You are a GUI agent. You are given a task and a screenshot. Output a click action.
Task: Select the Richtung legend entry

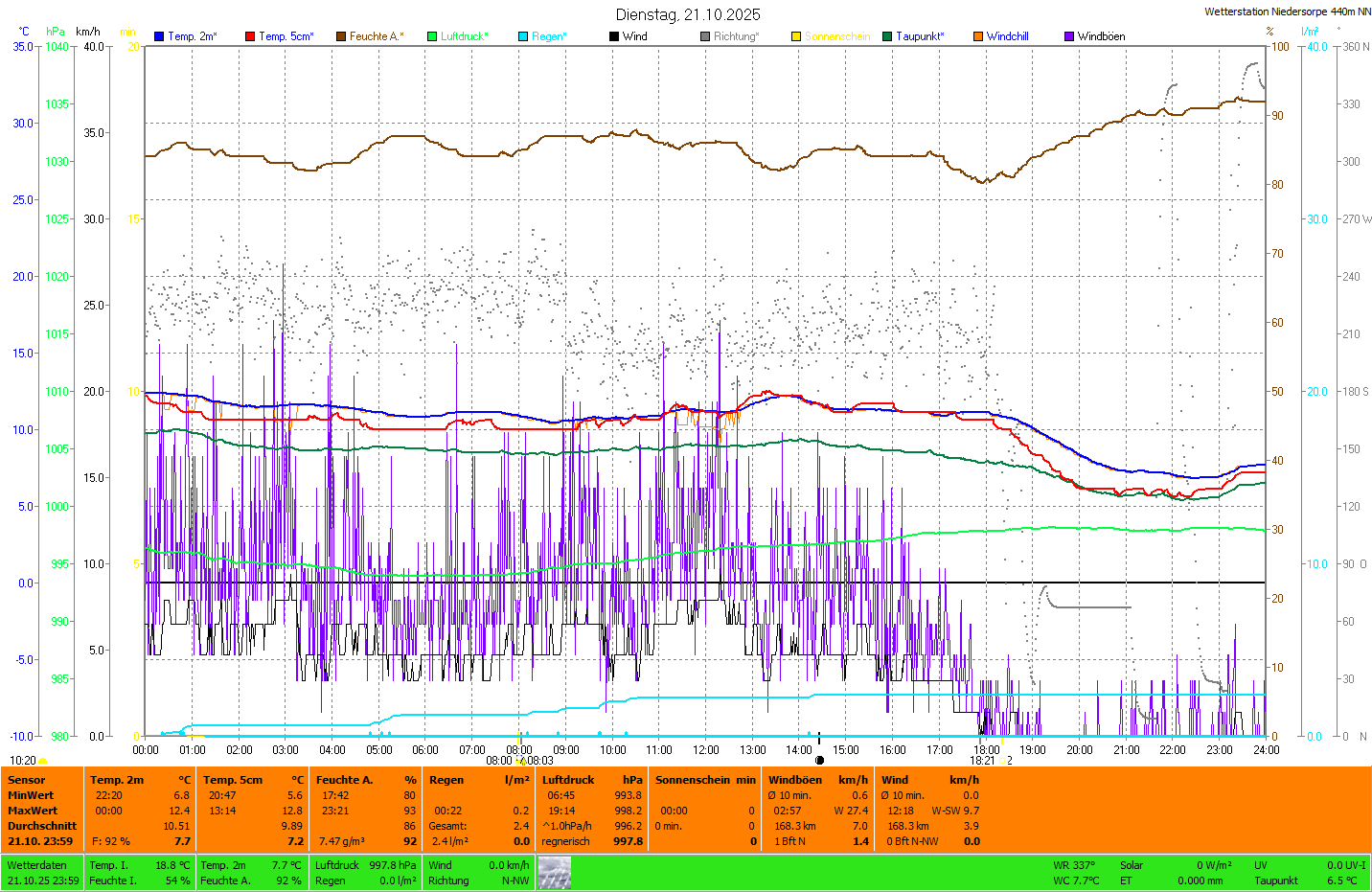tap(735, 36)
